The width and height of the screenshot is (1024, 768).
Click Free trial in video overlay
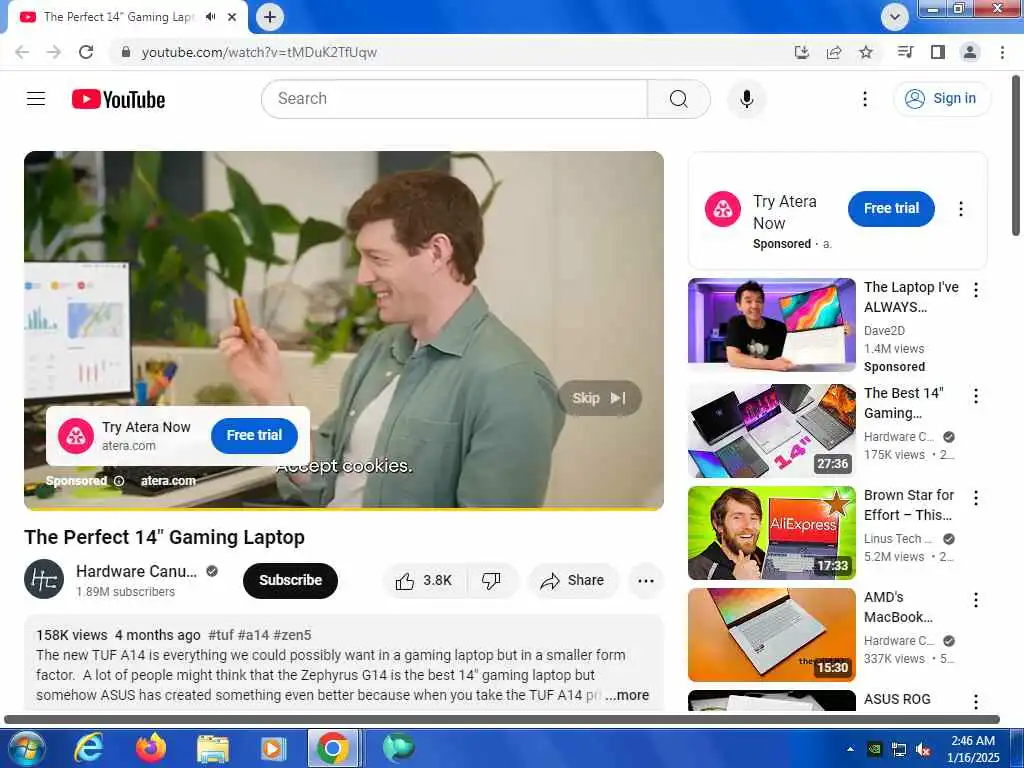click(x=254, y=435)
